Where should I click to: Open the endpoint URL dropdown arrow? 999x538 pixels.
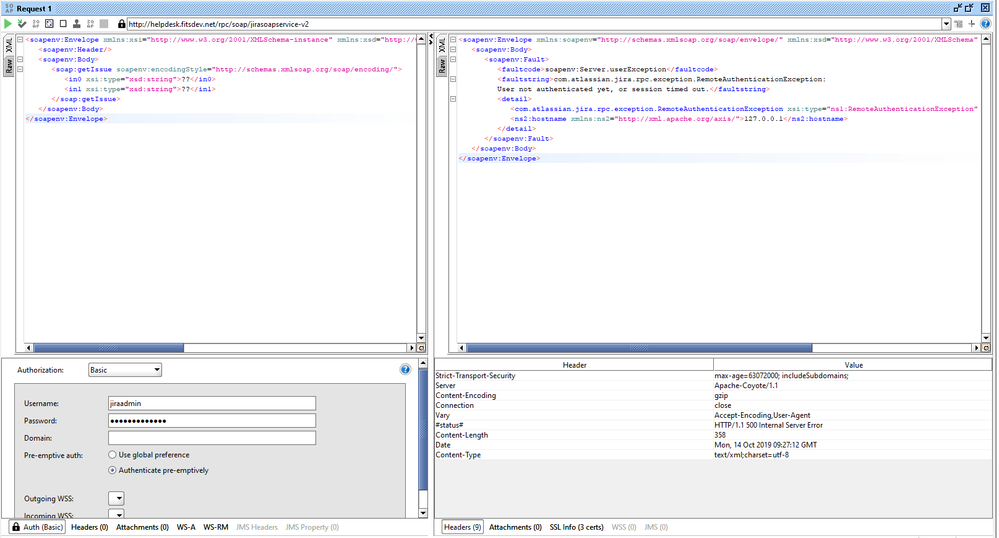coord(946,24)
